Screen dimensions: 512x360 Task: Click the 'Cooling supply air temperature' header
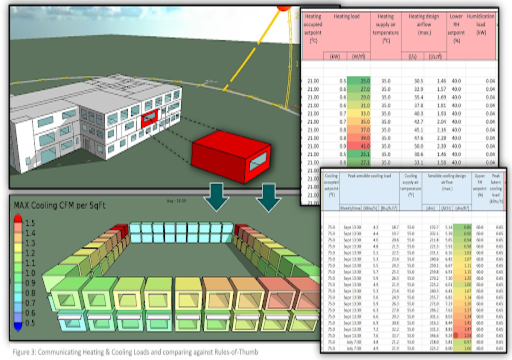[411, 185]
